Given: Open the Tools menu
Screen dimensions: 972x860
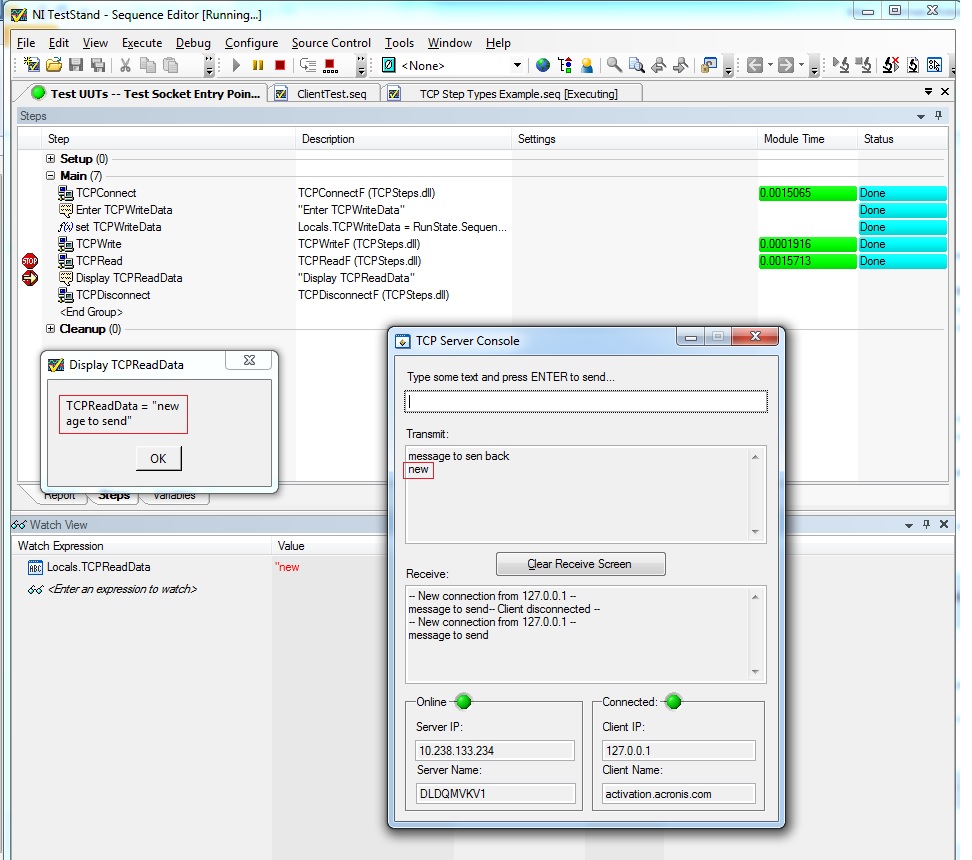Looking at the screenshot, I should click(399, 43).
